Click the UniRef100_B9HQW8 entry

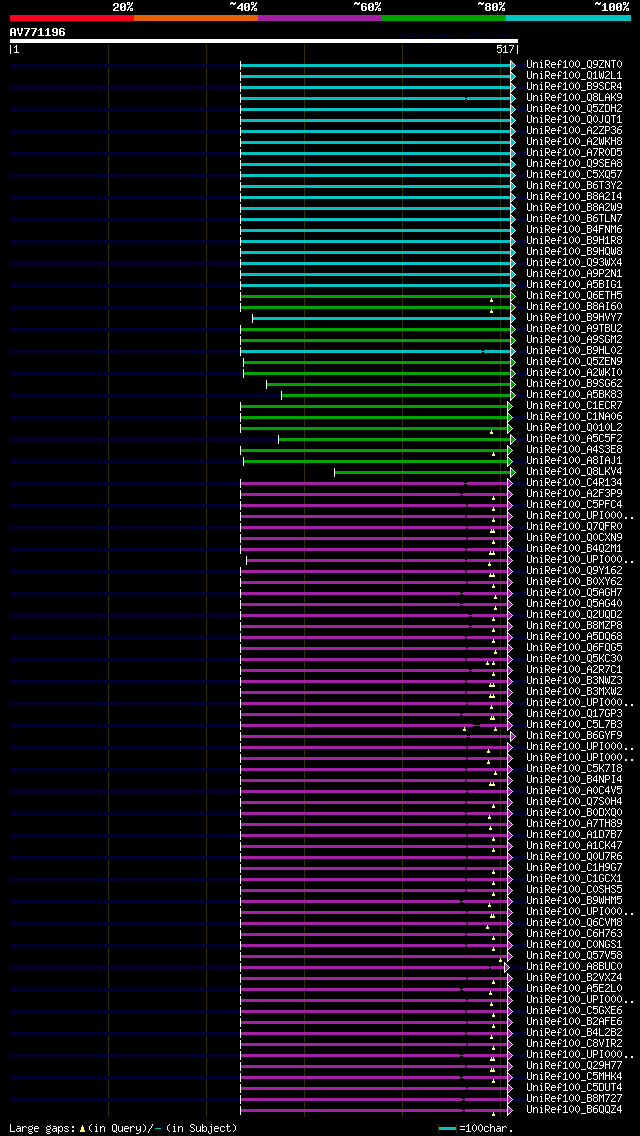[574, 251]
